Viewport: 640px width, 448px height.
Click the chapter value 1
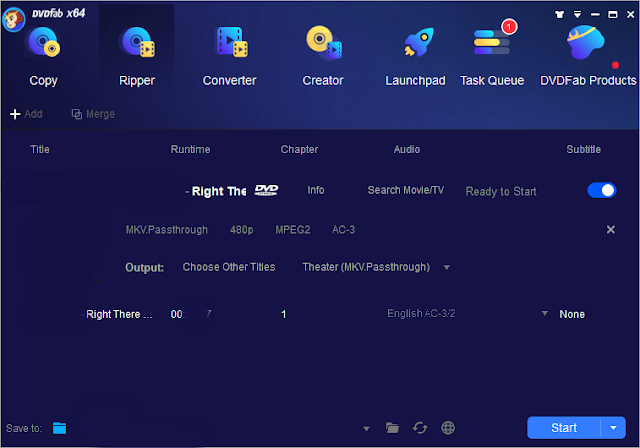click(283, 314)
